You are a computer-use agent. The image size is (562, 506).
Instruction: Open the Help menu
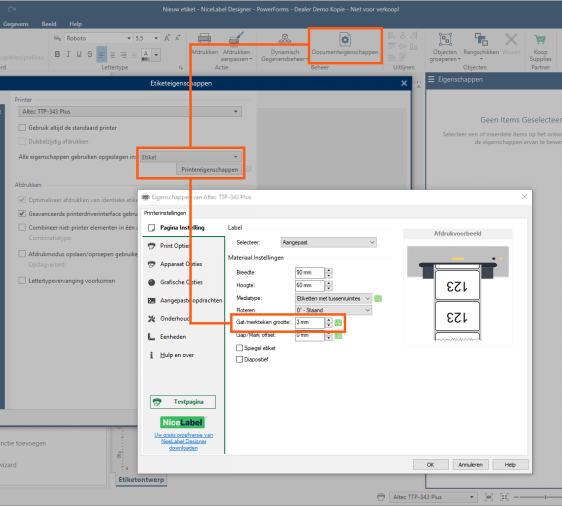click(x=76, y=24)
